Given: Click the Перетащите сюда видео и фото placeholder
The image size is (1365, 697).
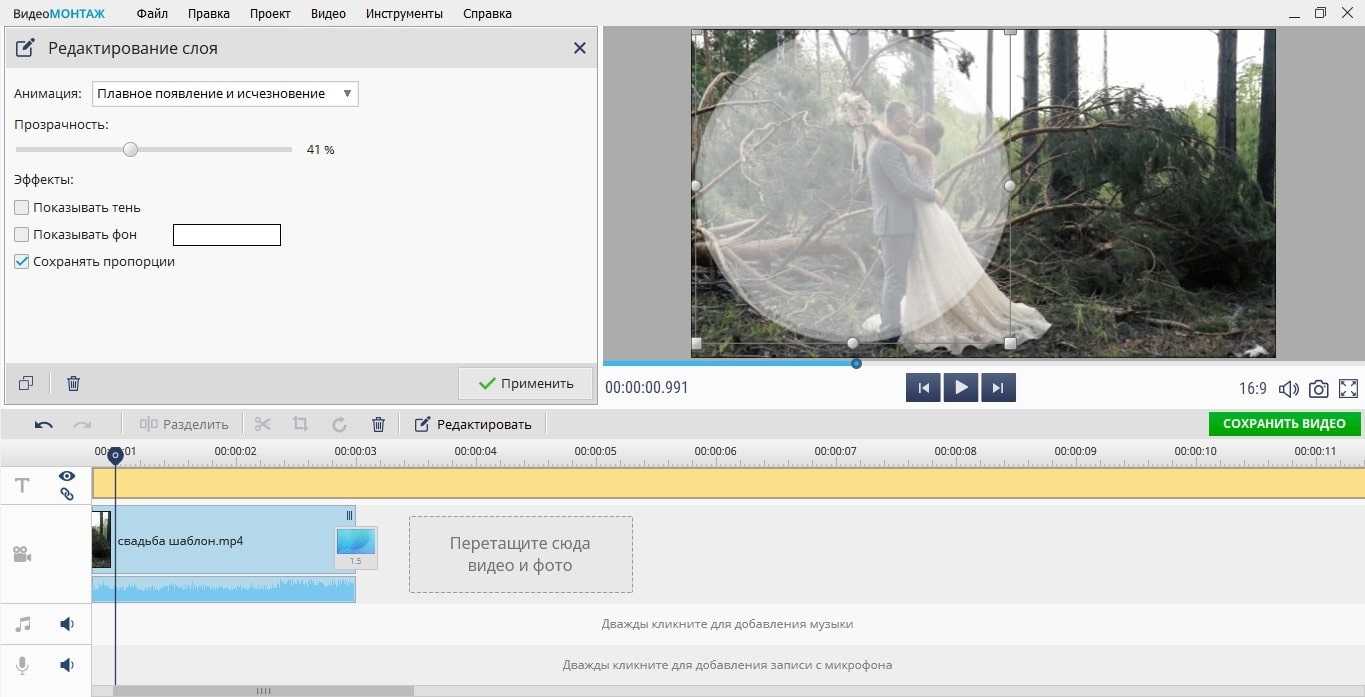Looking at the screenshot, I should [x=520, y=554].
